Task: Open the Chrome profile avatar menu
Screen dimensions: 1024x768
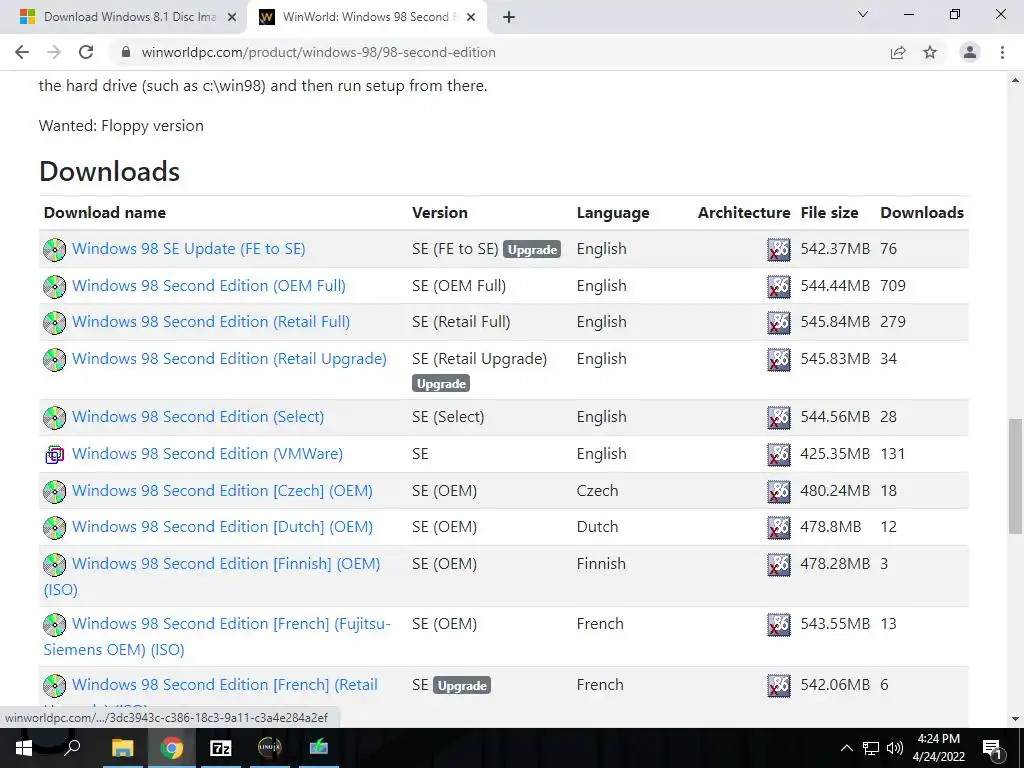Action: tap(970, 52)
